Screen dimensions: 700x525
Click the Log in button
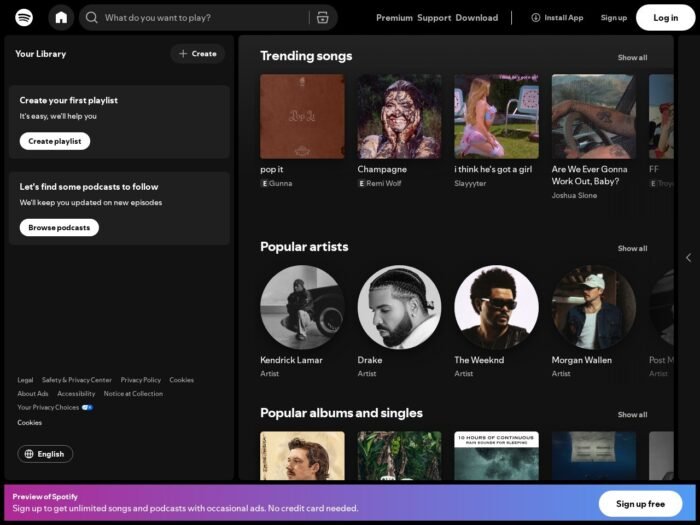[x=666, y=18]
